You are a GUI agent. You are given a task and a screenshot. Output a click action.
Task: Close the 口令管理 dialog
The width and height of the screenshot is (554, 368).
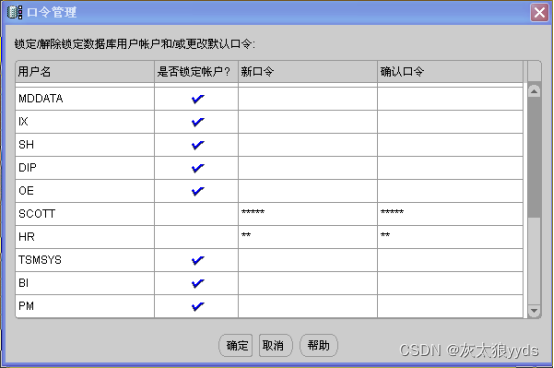(x=540, y=13)
